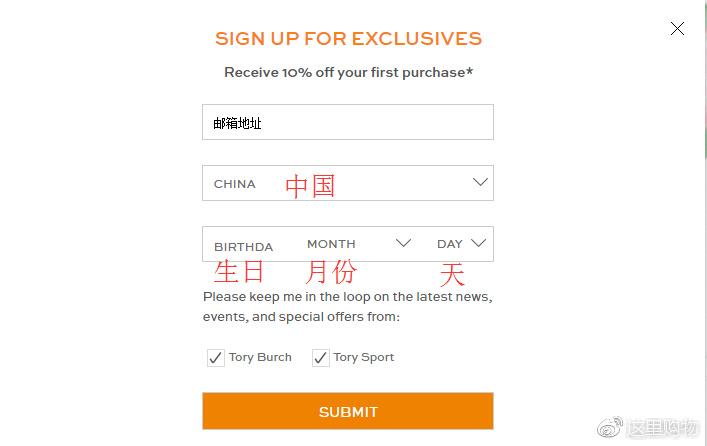Click the red 月份 annotation under MONTH
This screenshot has height=446, width=707.
331,272
